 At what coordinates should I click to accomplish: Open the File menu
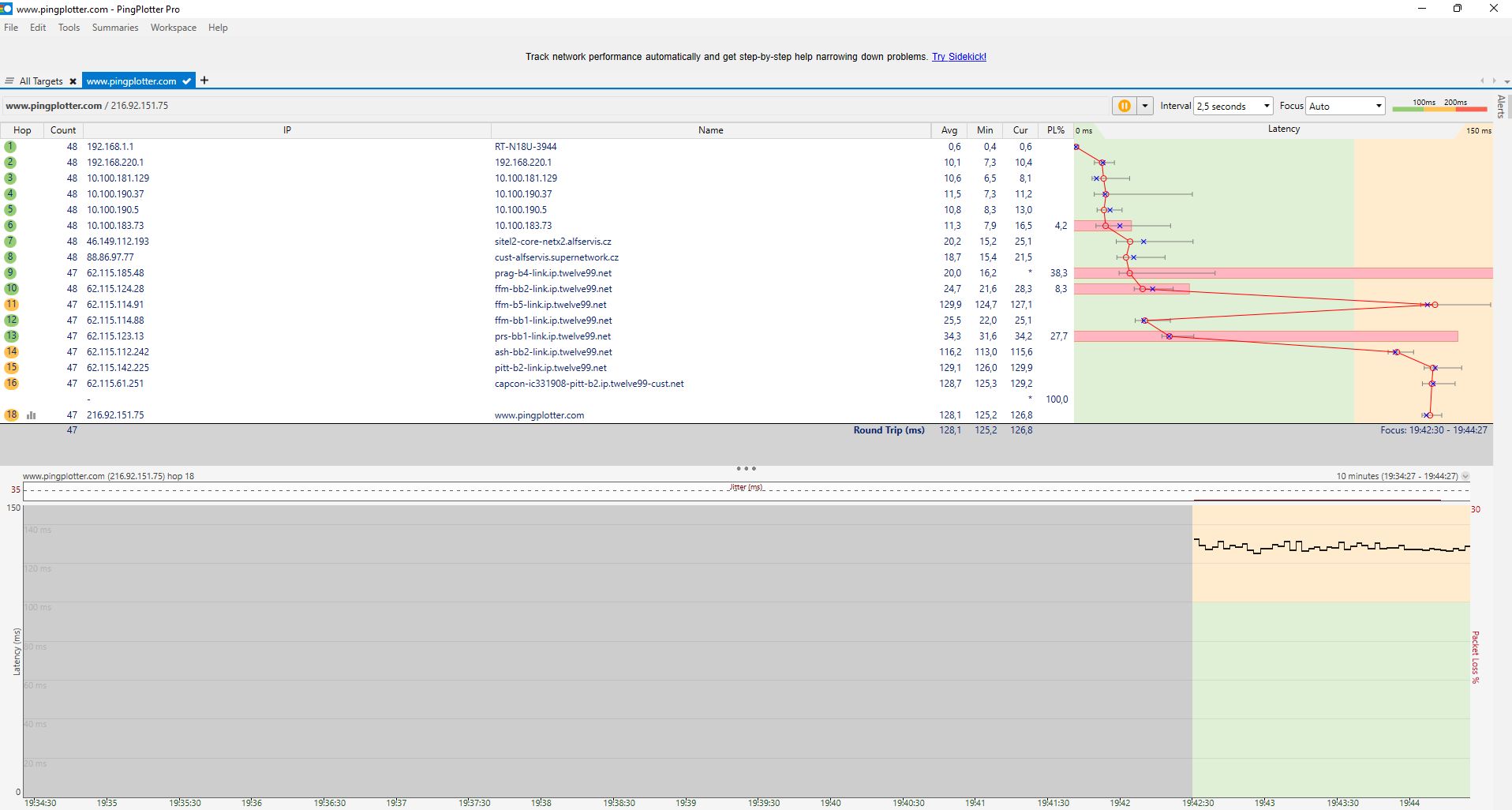pyautogui.click(x=11, y=28)
